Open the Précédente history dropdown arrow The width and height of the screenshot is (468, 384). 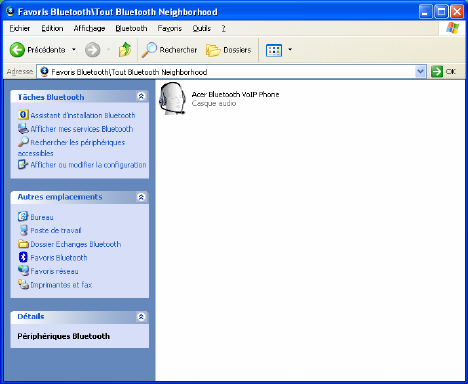pos(74,50)
